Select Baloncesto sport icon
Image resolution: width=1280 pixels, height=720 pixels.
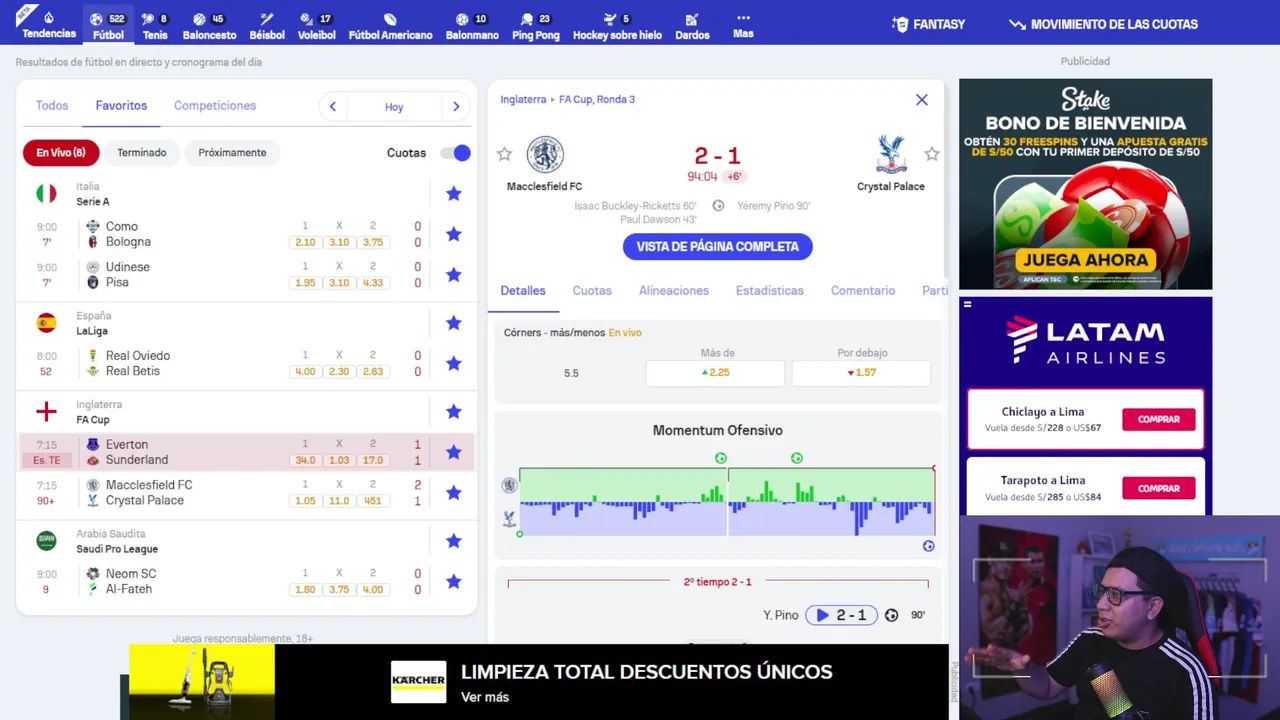click(x=209, y=26)
